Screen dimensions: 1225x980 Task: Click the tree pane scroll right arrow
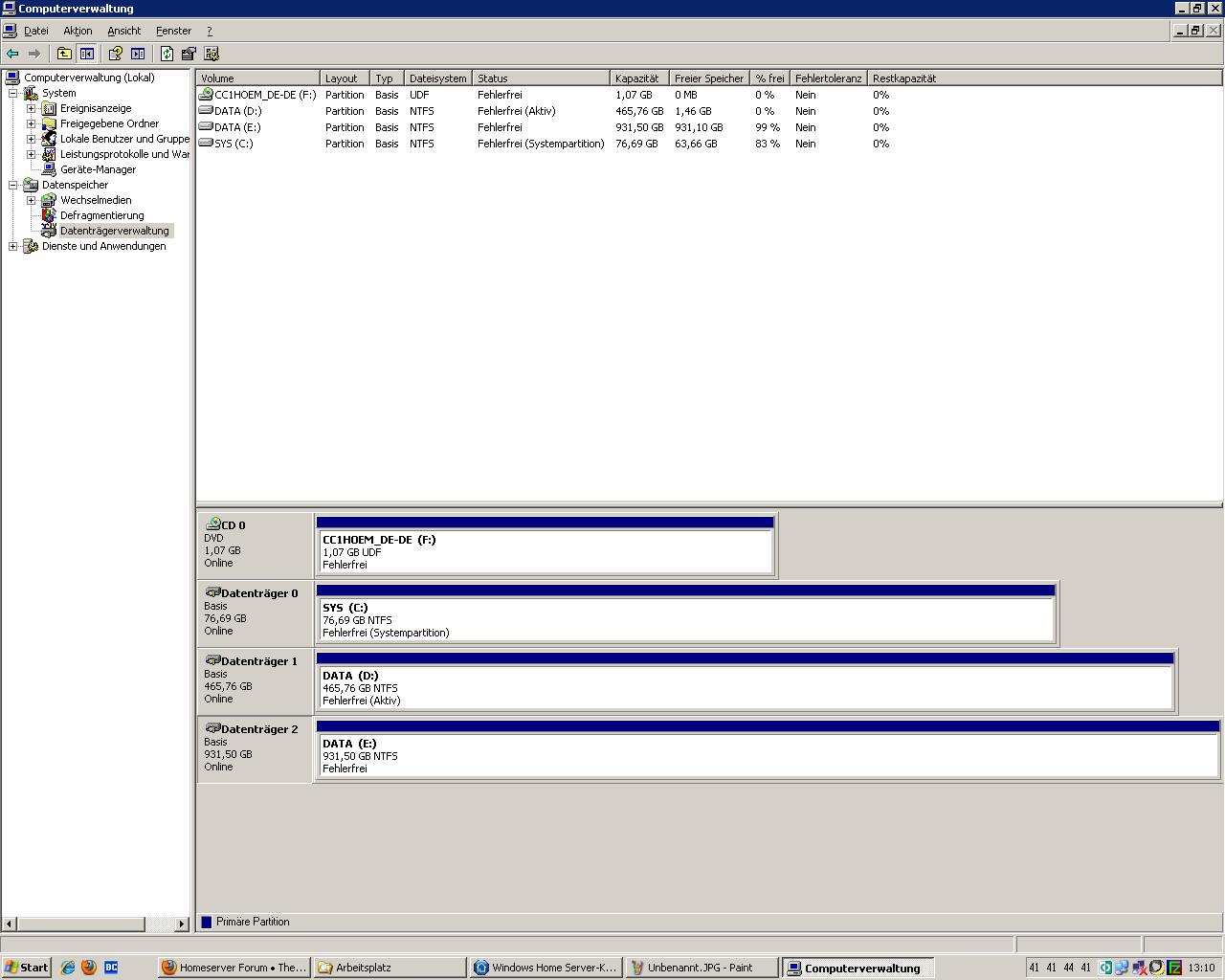(182, 924)
